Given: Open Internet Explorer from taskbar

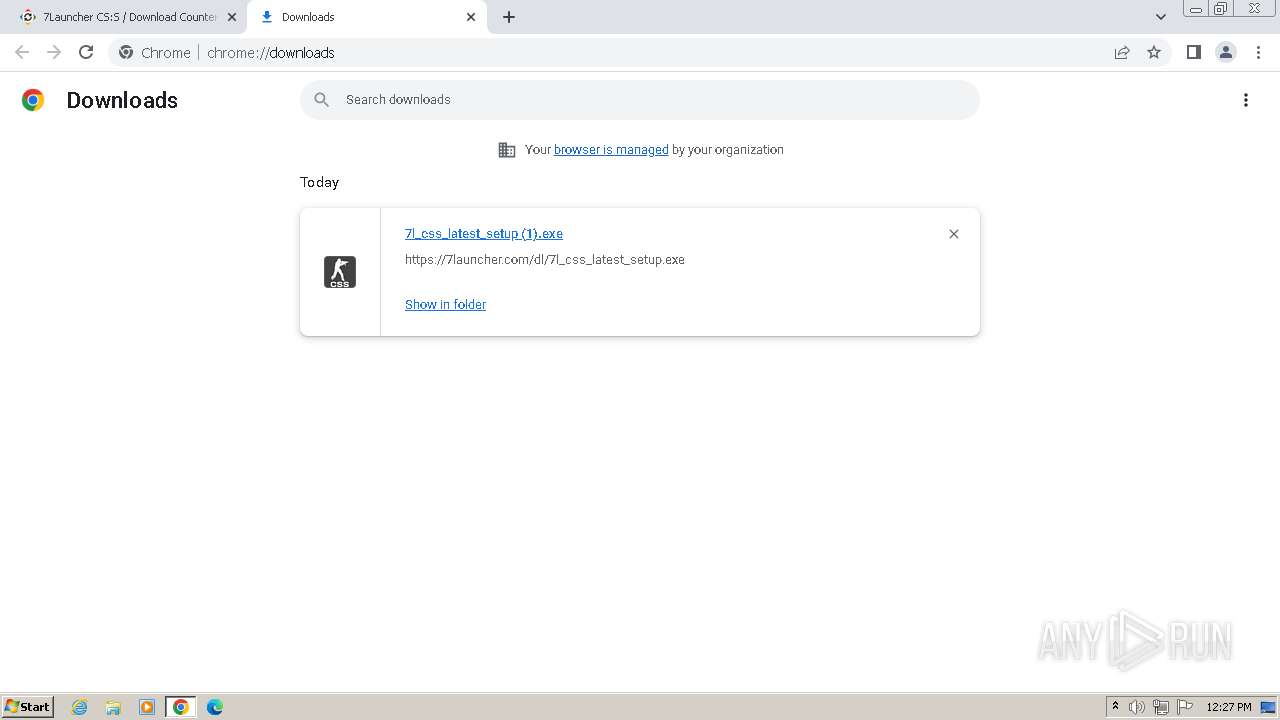Looking at the screenshot, I should click(80, 707).
